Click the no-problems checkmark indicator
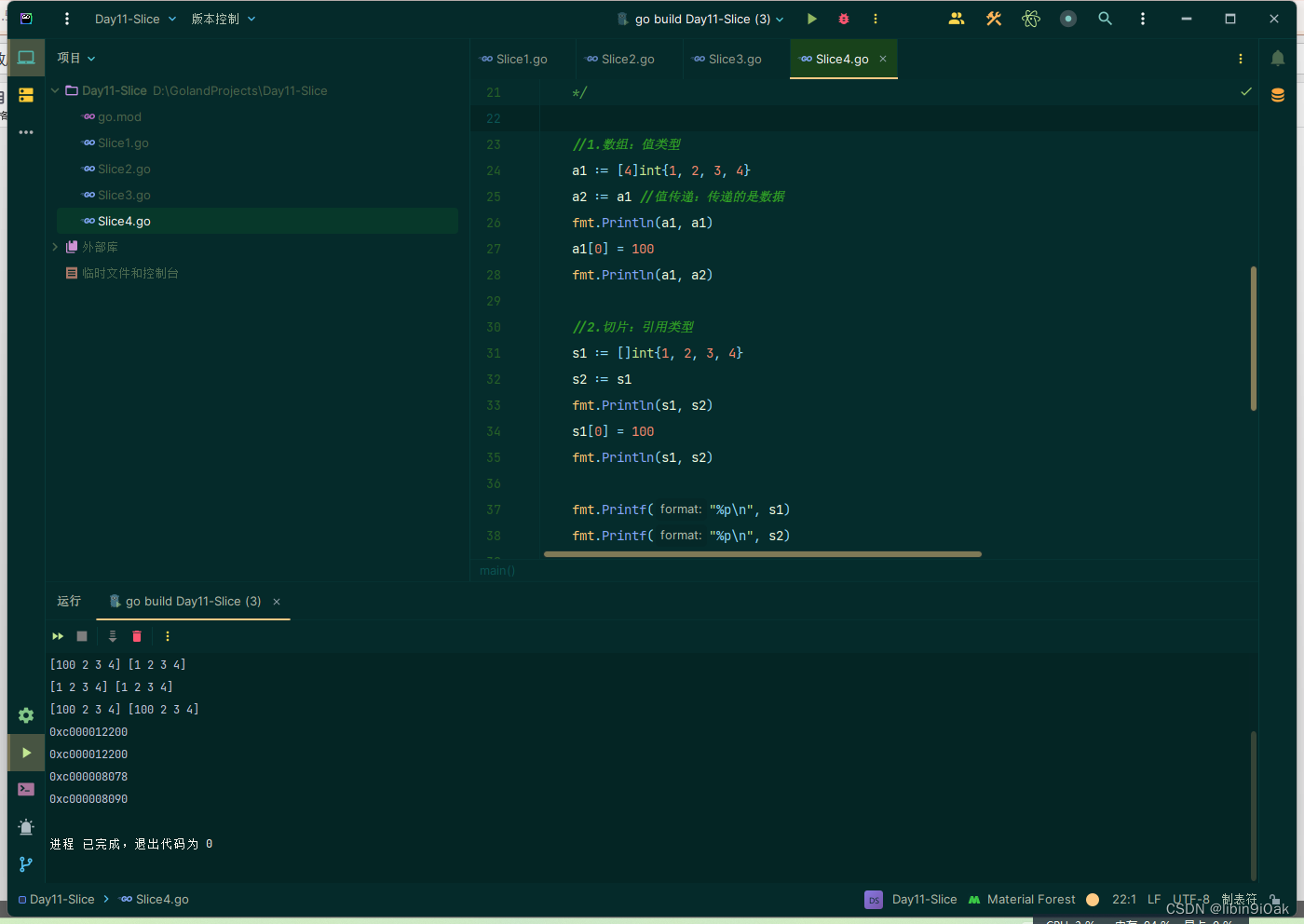This screenshot has height=924, width=1304. click(1246, 91)
